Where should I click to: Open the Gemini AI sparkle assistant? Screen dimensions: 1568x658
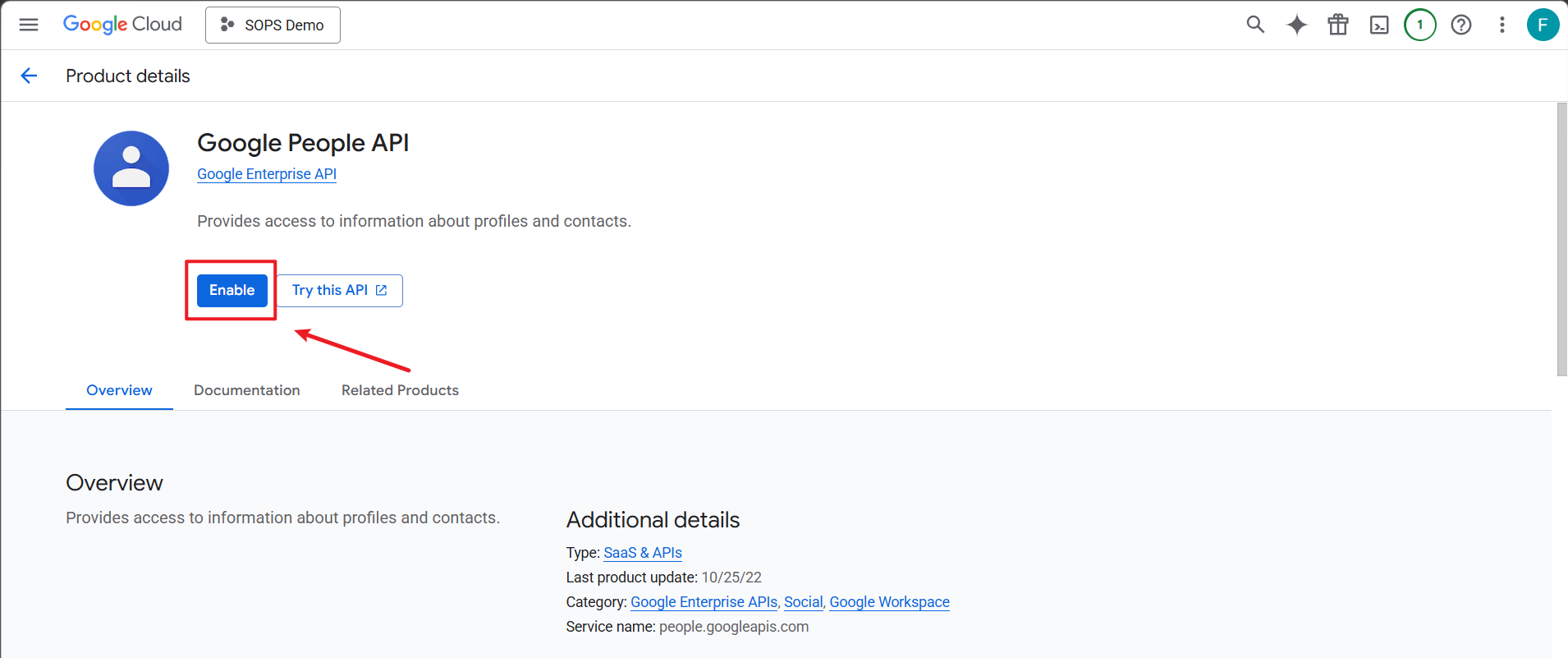pos(1297,25)
